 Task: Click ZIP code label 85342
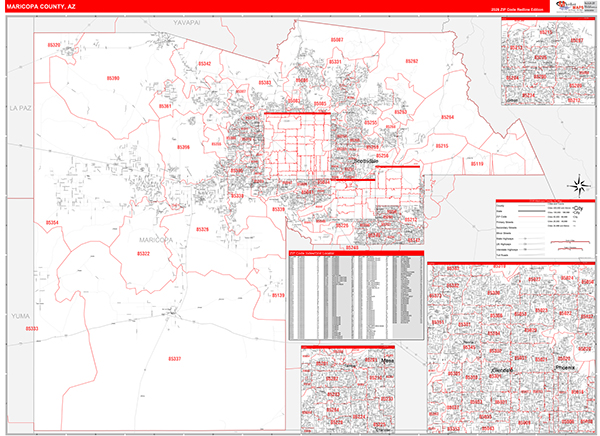(205, 64)
